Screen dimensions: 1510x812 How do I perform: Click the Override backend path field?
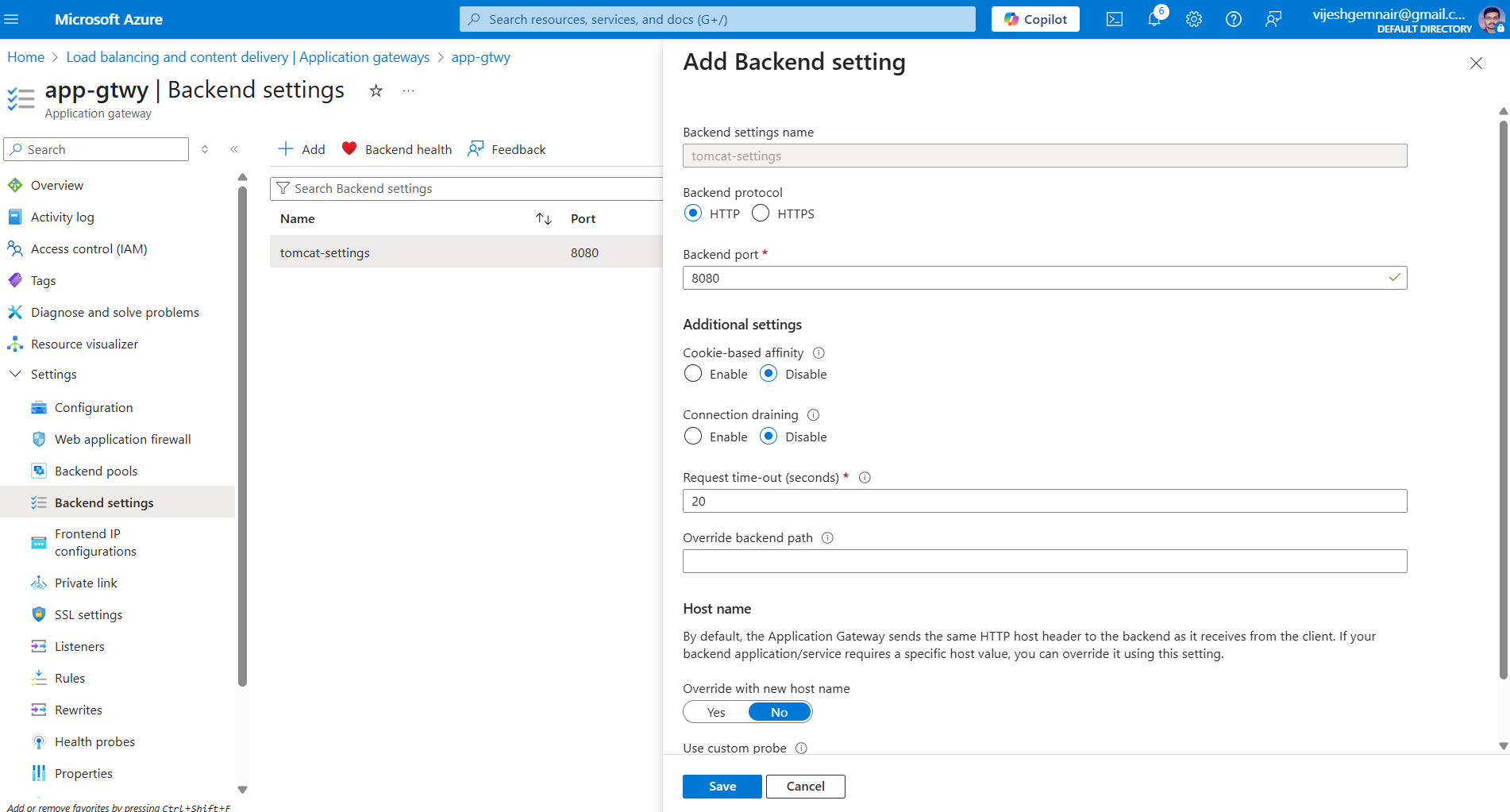click(x=1044, y=562)
